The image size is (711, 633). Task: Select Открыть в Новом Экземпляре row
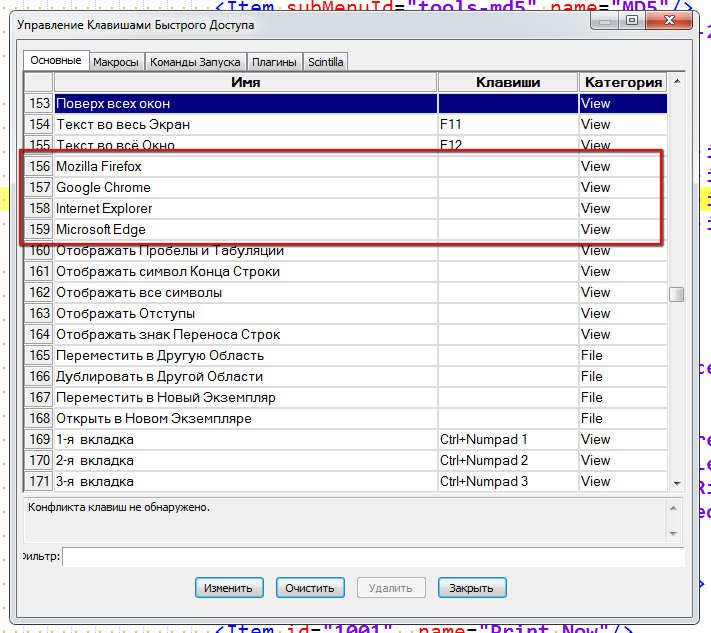(346, 418)
